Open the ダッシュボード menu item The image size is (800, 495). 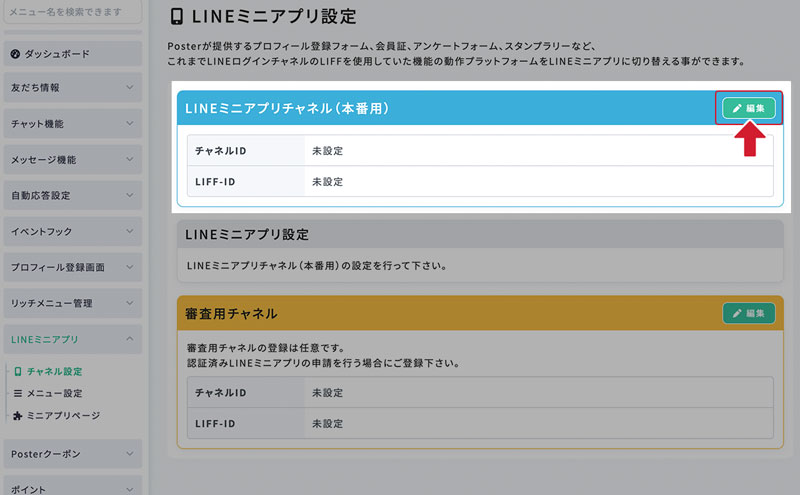(72, 53)
